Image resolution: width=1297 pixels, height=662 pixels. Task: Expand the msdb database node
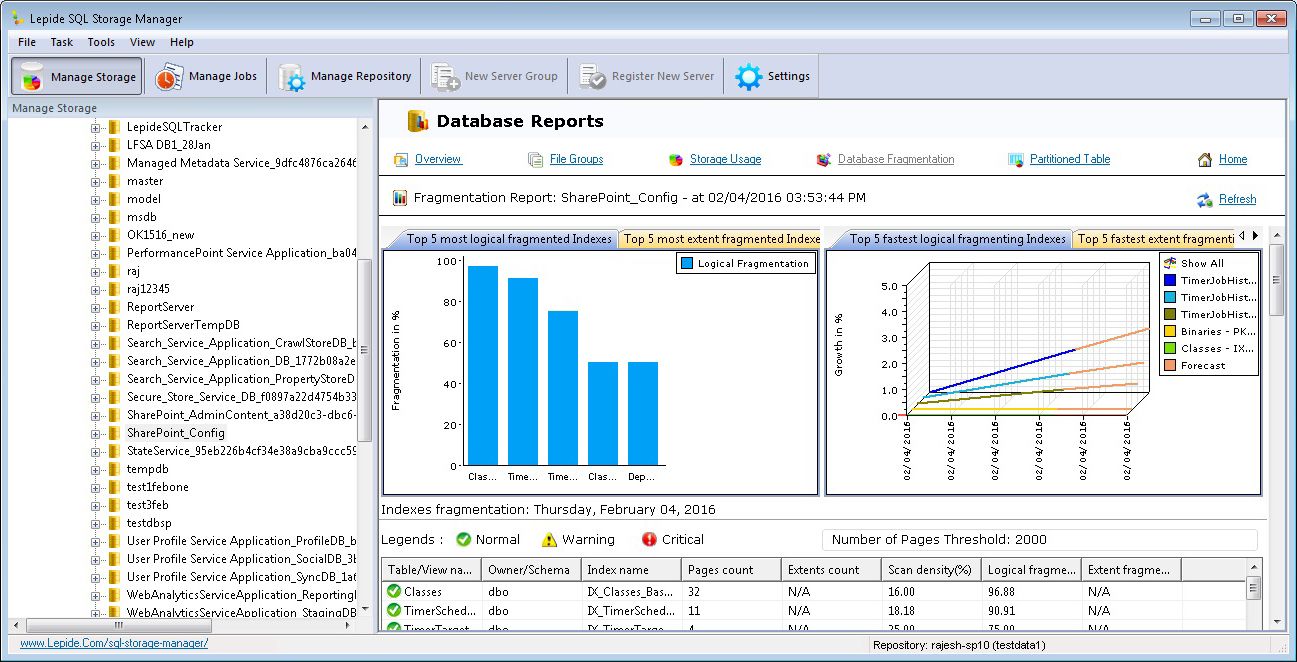96,217
